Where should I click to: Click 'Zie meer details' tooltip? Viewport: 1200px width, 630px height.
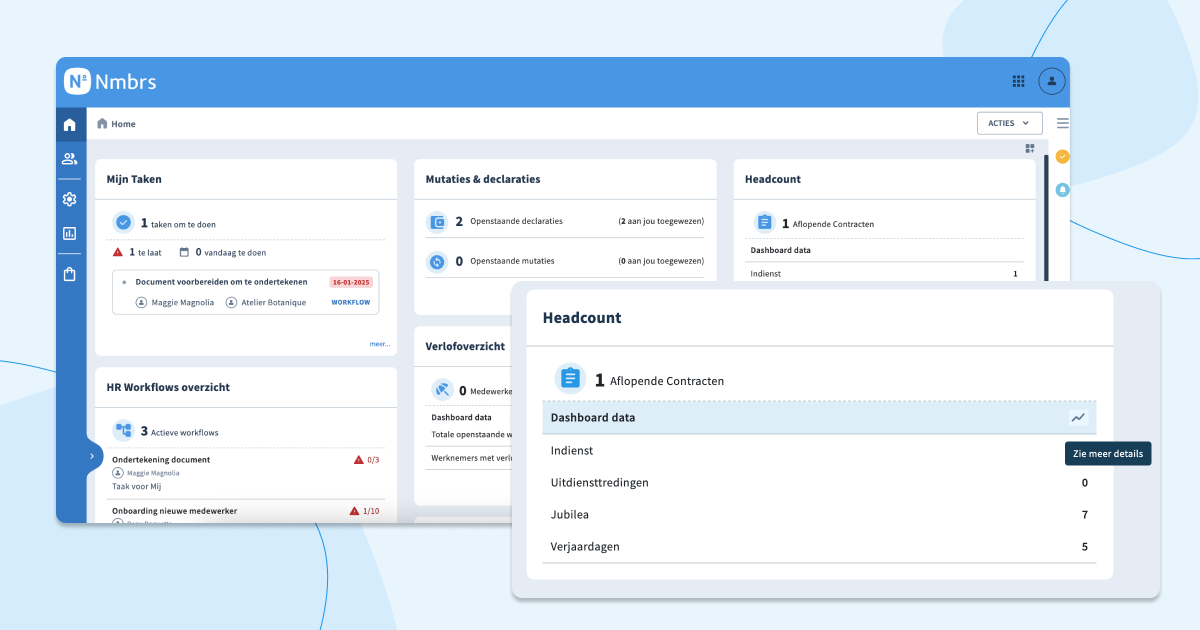pos(1108,453)
